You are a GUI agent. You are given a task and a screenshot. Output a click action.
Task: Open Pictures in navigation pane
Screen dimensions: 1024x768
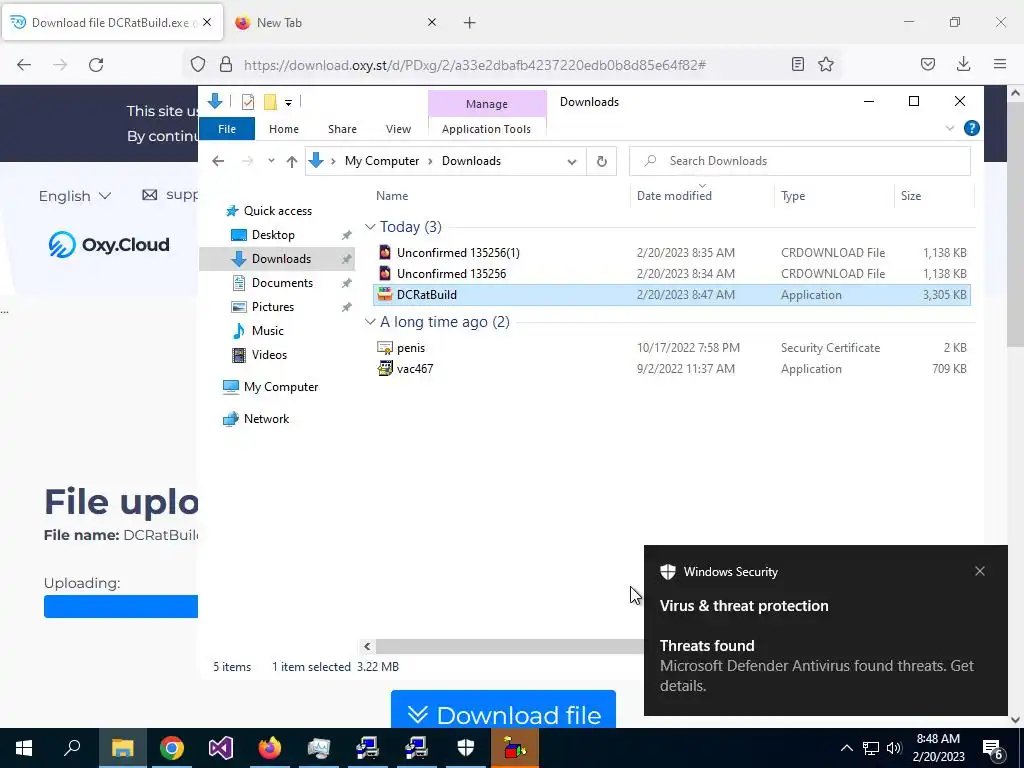coord(272,307)
